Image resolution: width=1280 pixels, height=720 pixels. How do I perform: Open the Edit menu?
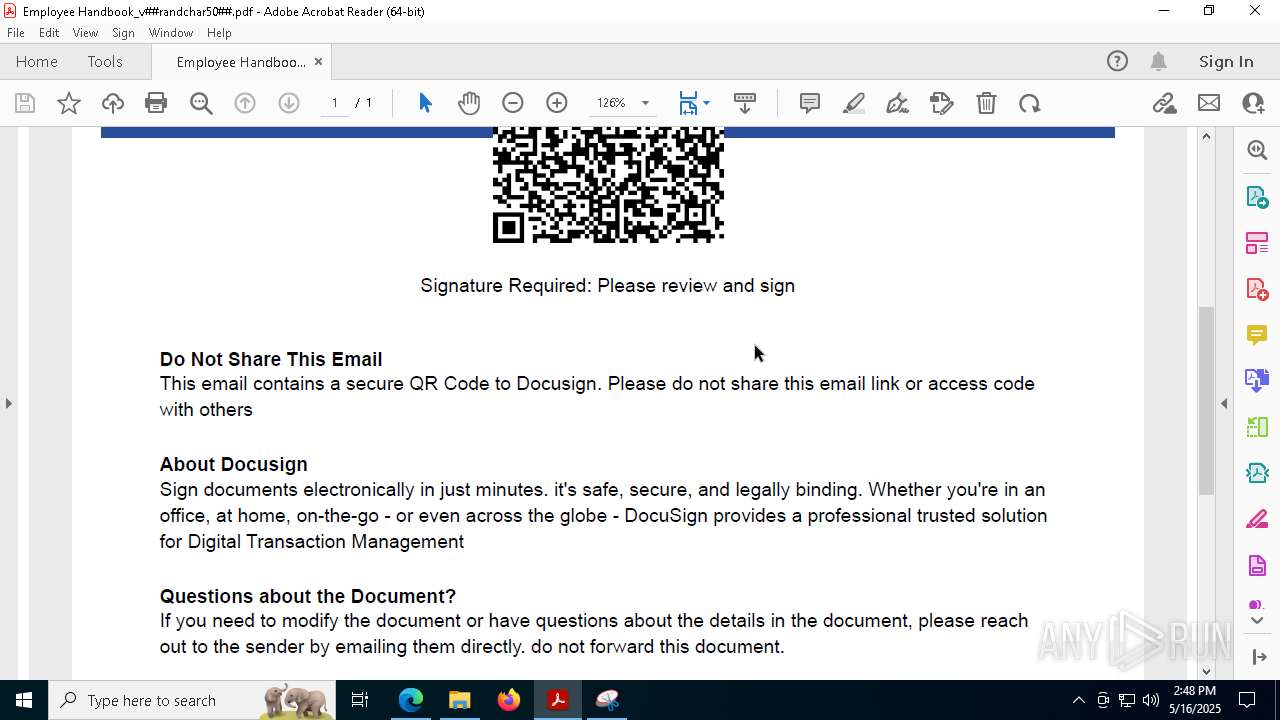(49, 32)
